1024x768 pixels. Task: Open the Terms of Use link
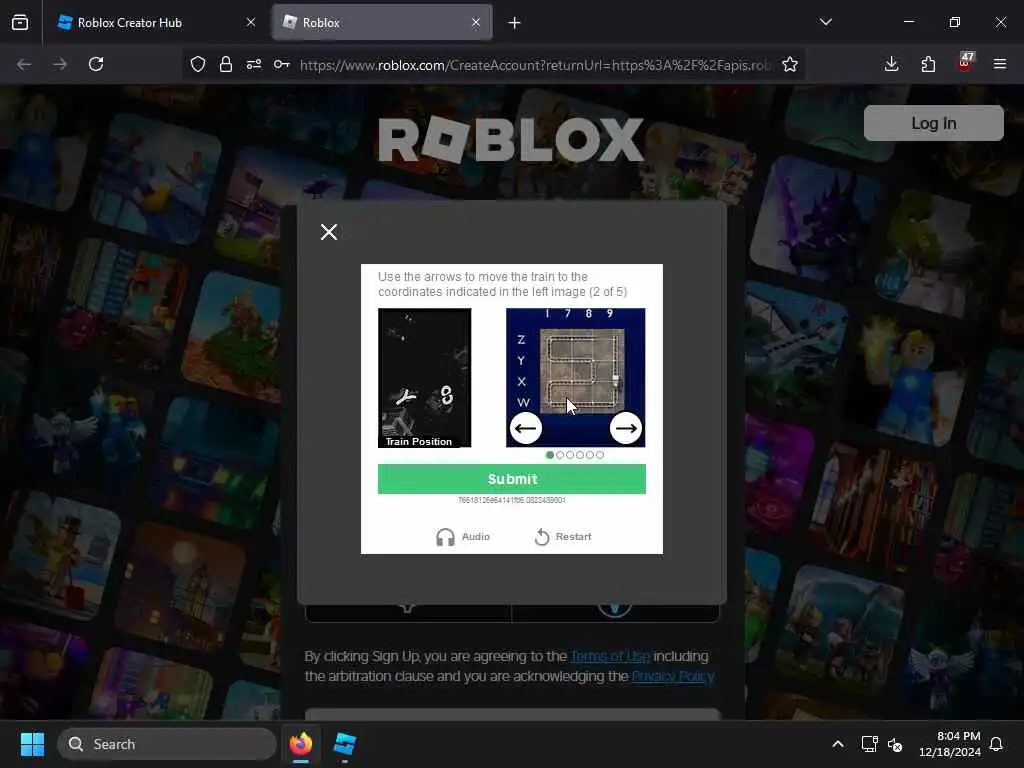point(610,656)
